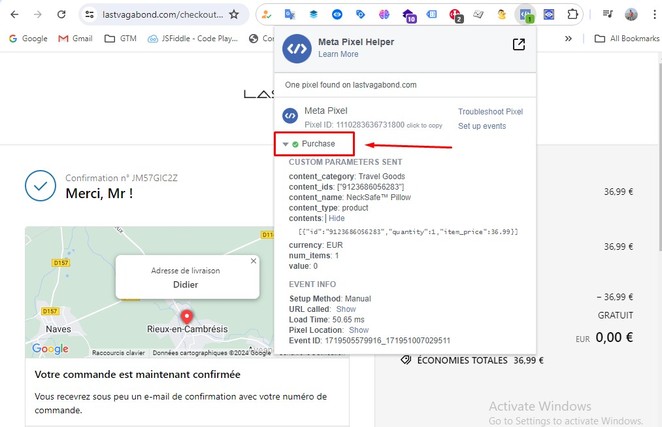This screenshot has width=662, height=427.
Task: Open the yellow duck extension icon
Action: [502, 14]
